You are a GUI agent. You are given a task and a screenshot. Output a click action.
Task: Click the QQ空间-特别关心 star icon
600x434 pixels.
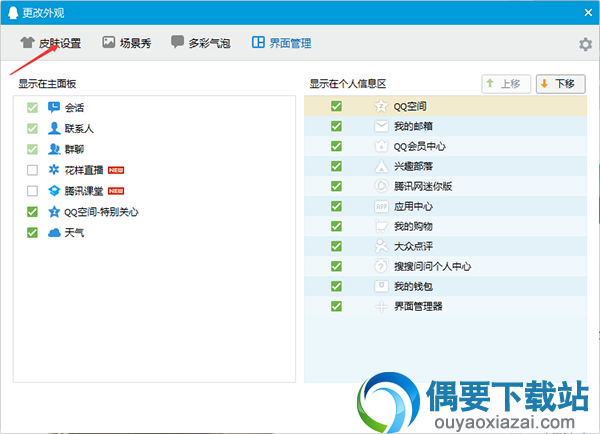point(54,212)
